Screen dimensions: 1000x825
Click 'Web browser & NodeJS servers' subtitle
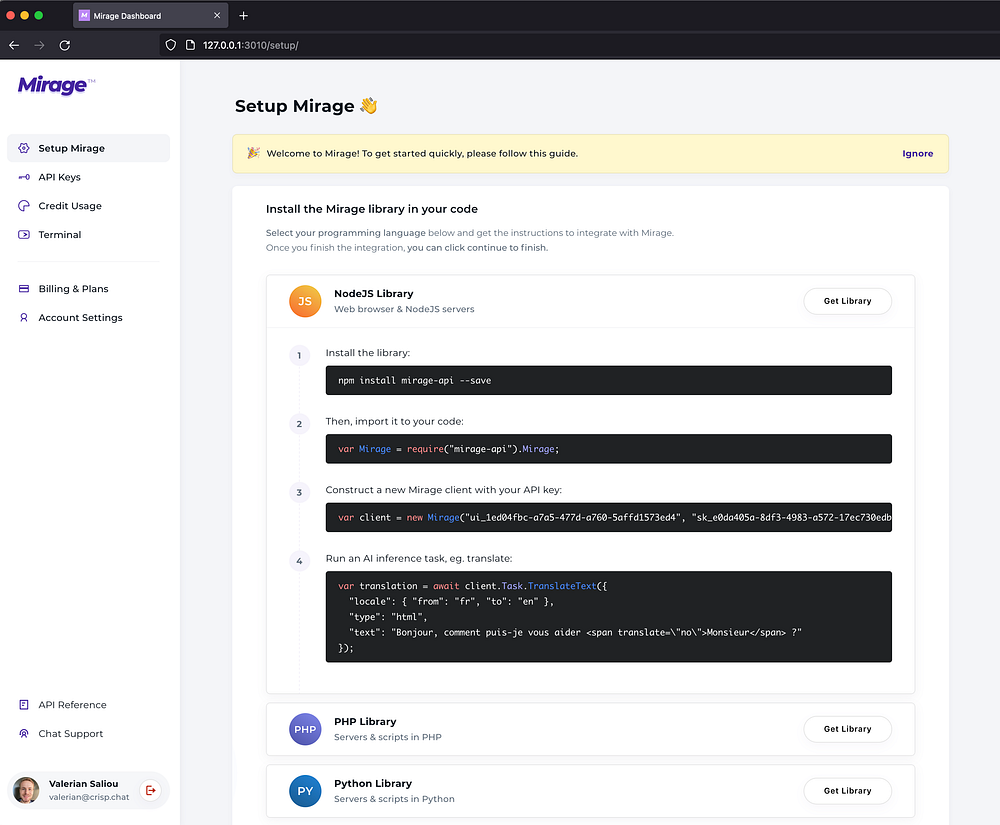(404, 309)
